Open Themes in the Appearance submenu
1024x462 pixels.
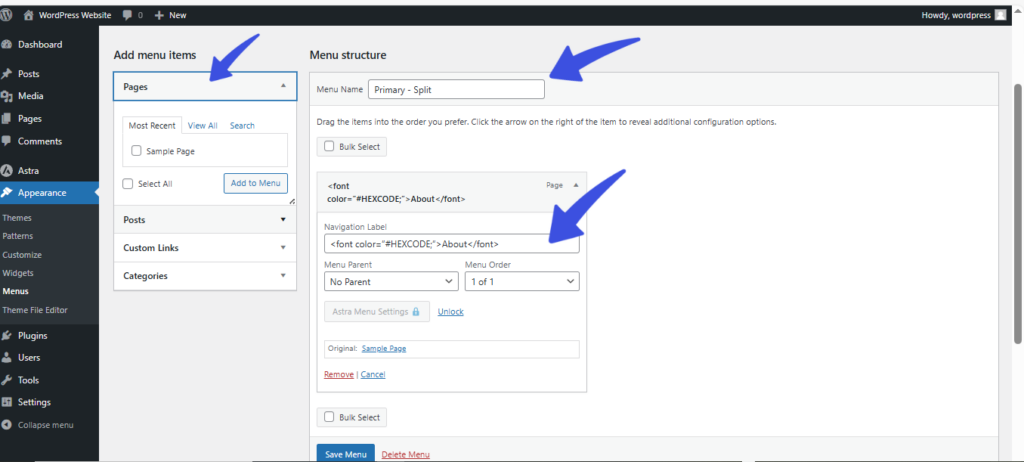pos(17,218)
